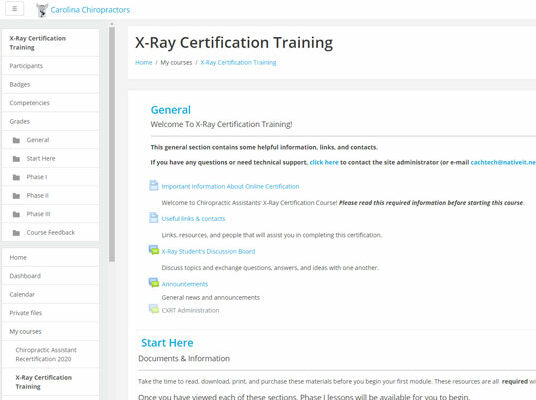Open Calendar in the sidebar
Viewport: 536px width, 400px height.
[51, 294]
